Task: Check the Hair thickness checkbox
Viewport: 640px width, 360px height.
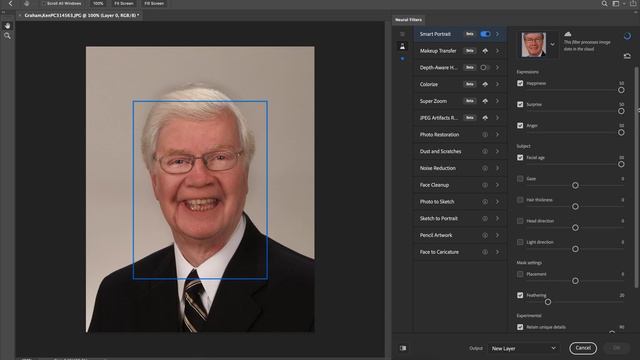Action: click(x=520, y=200)
